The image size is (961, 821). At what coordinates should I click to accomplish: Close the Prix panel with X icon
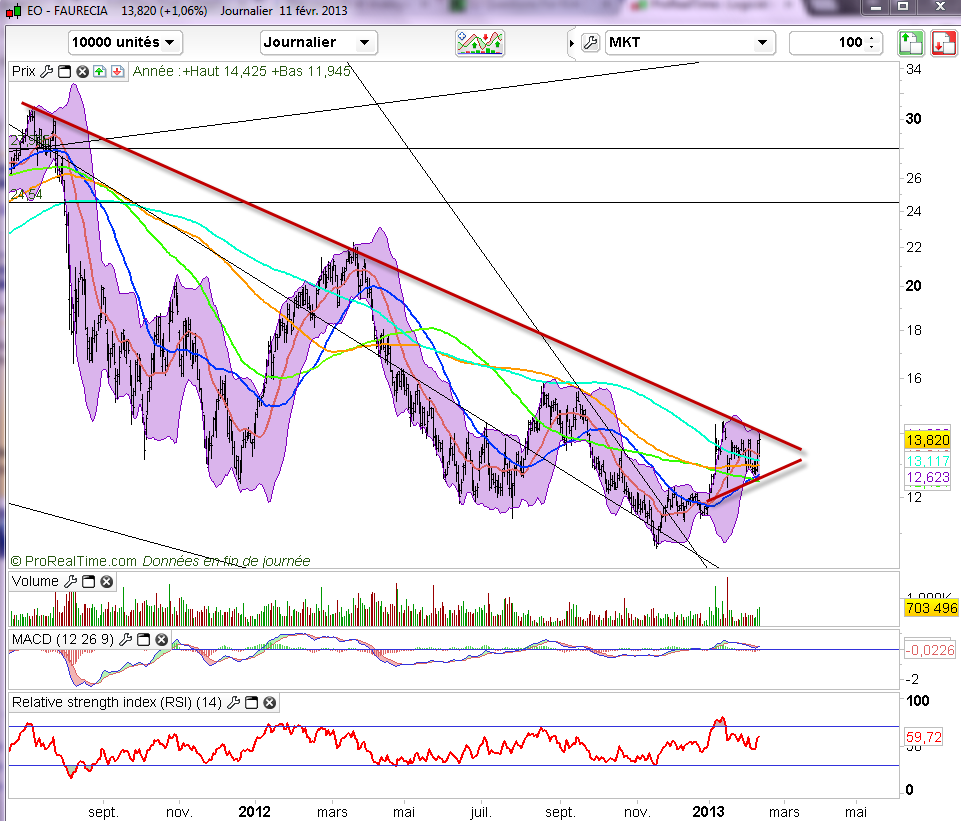82,72
